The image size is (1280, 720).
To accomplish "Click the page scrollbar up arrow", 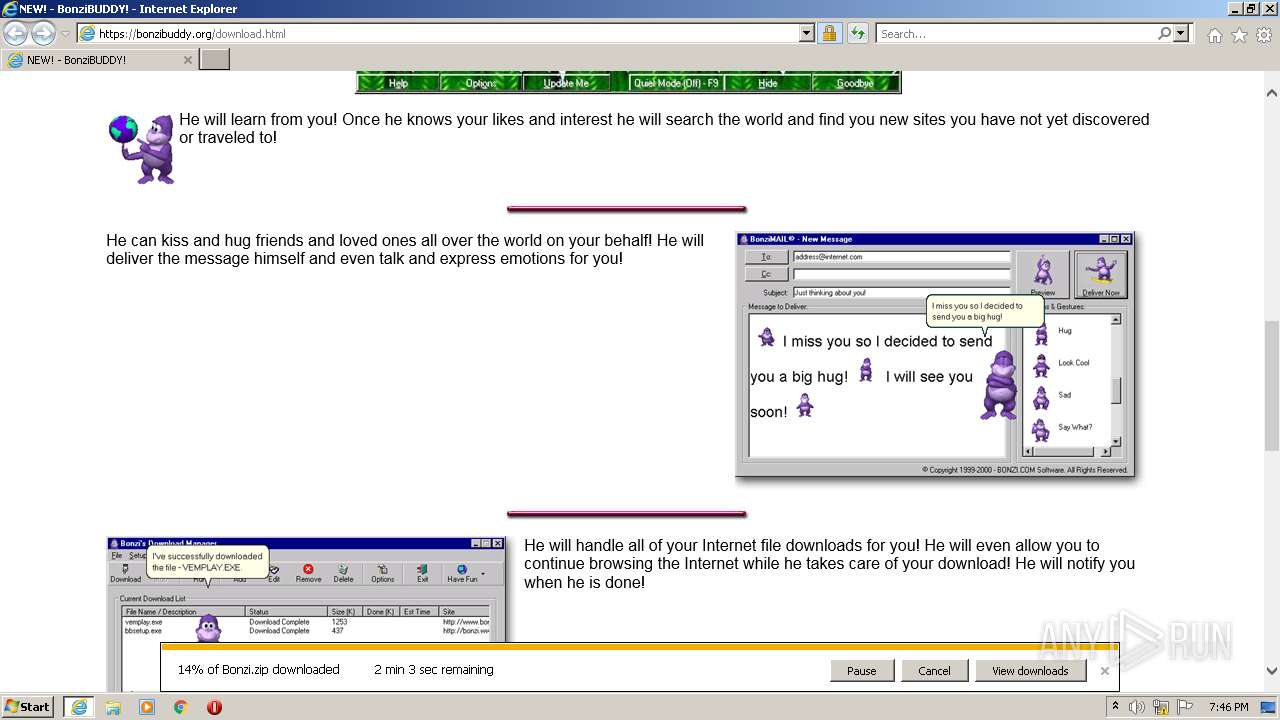I will [1272, 93].
